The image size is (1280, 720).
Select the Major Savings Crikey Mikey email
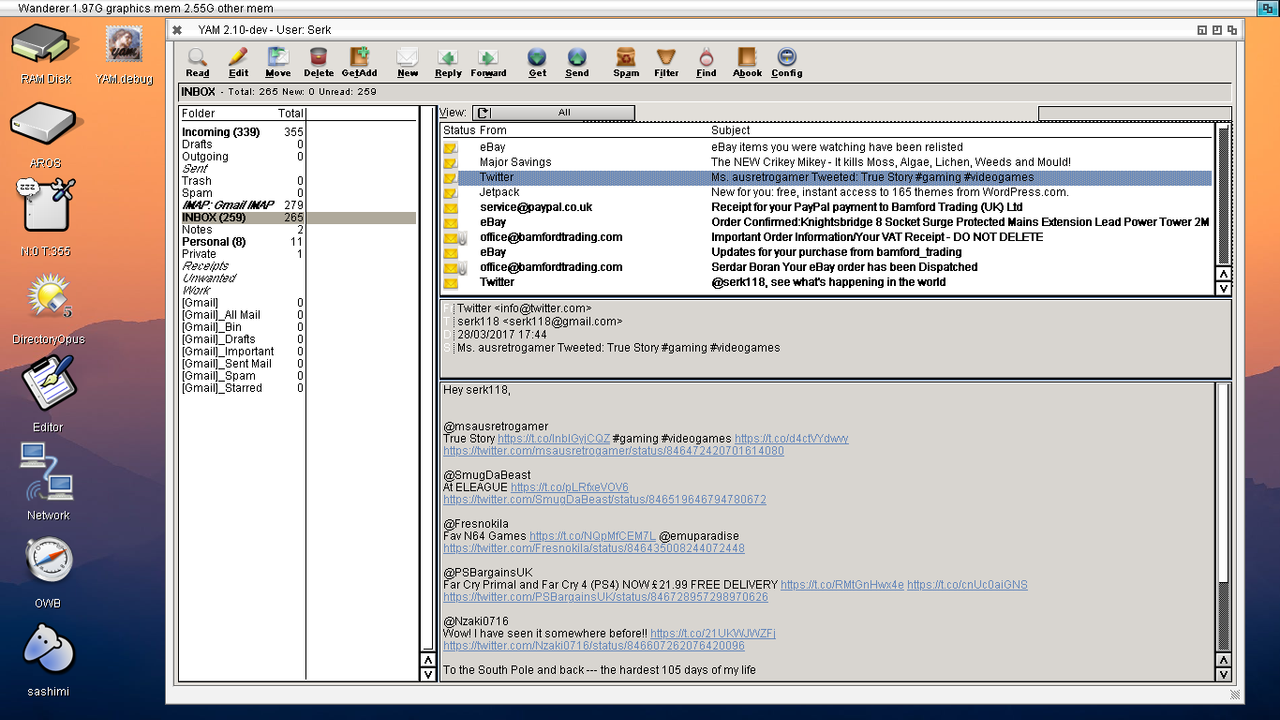pyautogui.click(x=827, y=162)
